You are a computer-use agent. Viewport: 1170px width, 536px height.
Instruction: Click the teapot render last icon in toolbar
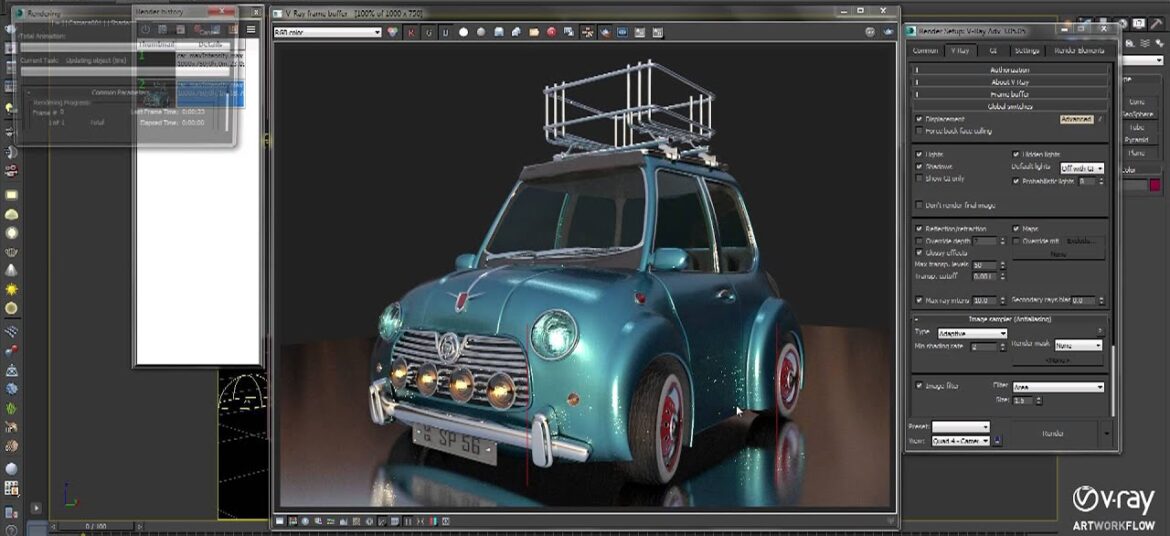[604, 32]
